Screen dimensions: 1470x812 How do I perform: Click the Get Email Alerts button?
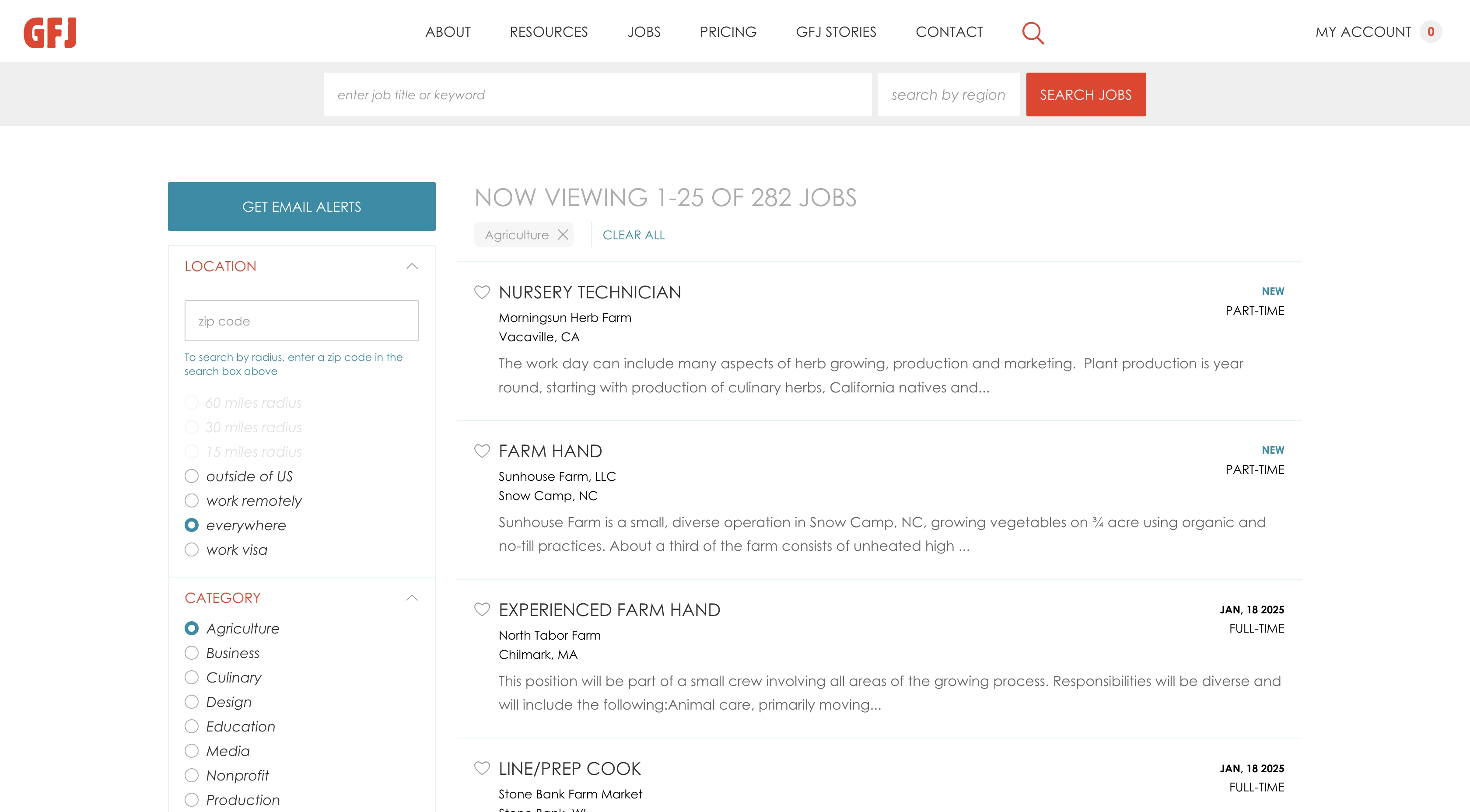(x=301, y=206)
